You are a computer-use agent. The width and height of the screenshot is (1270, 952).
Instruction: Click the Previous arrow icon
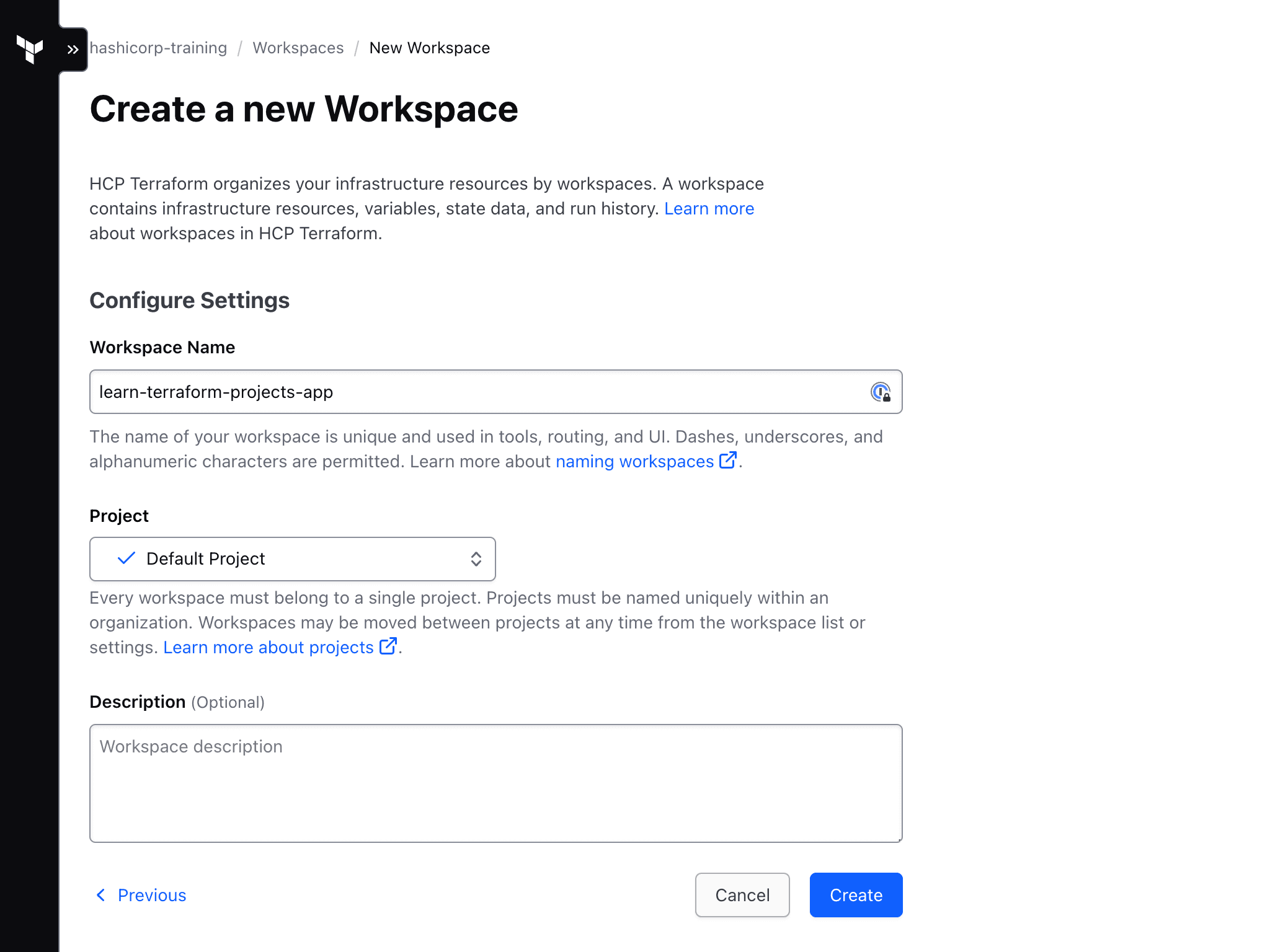point(104,895)
